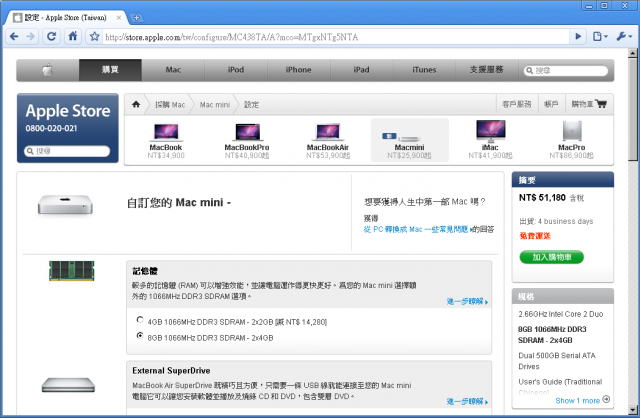Click the scrollbar down arrow
This screenshot has height=418, width=640.
633,409
